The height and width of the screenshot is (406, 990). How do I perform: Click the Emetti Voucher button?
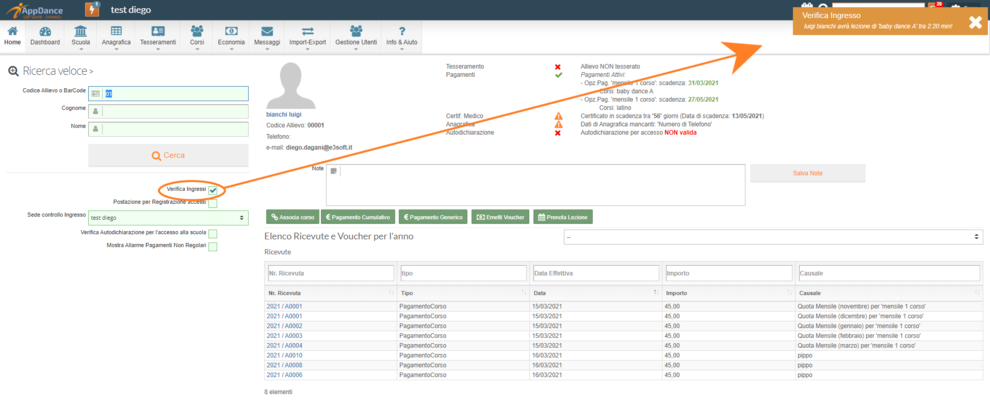pos(500,217)
